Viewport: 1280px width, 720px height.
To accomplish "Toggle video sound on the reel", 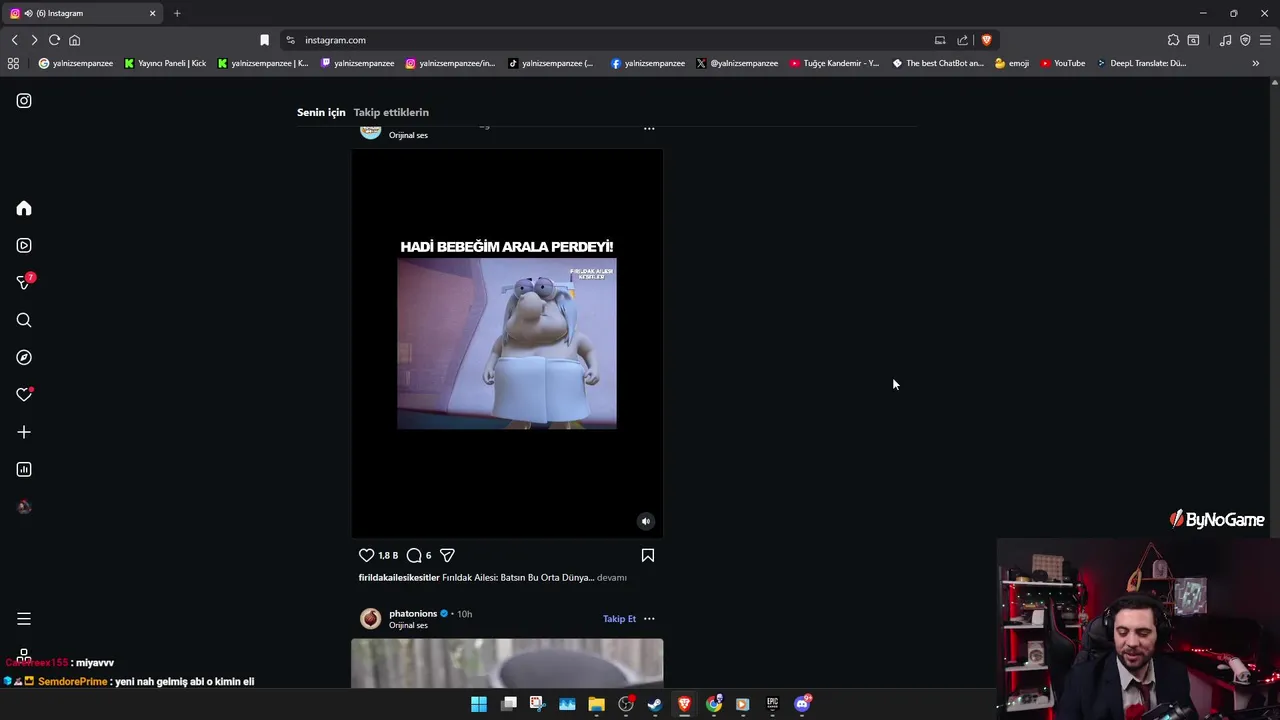I will 646,521.
